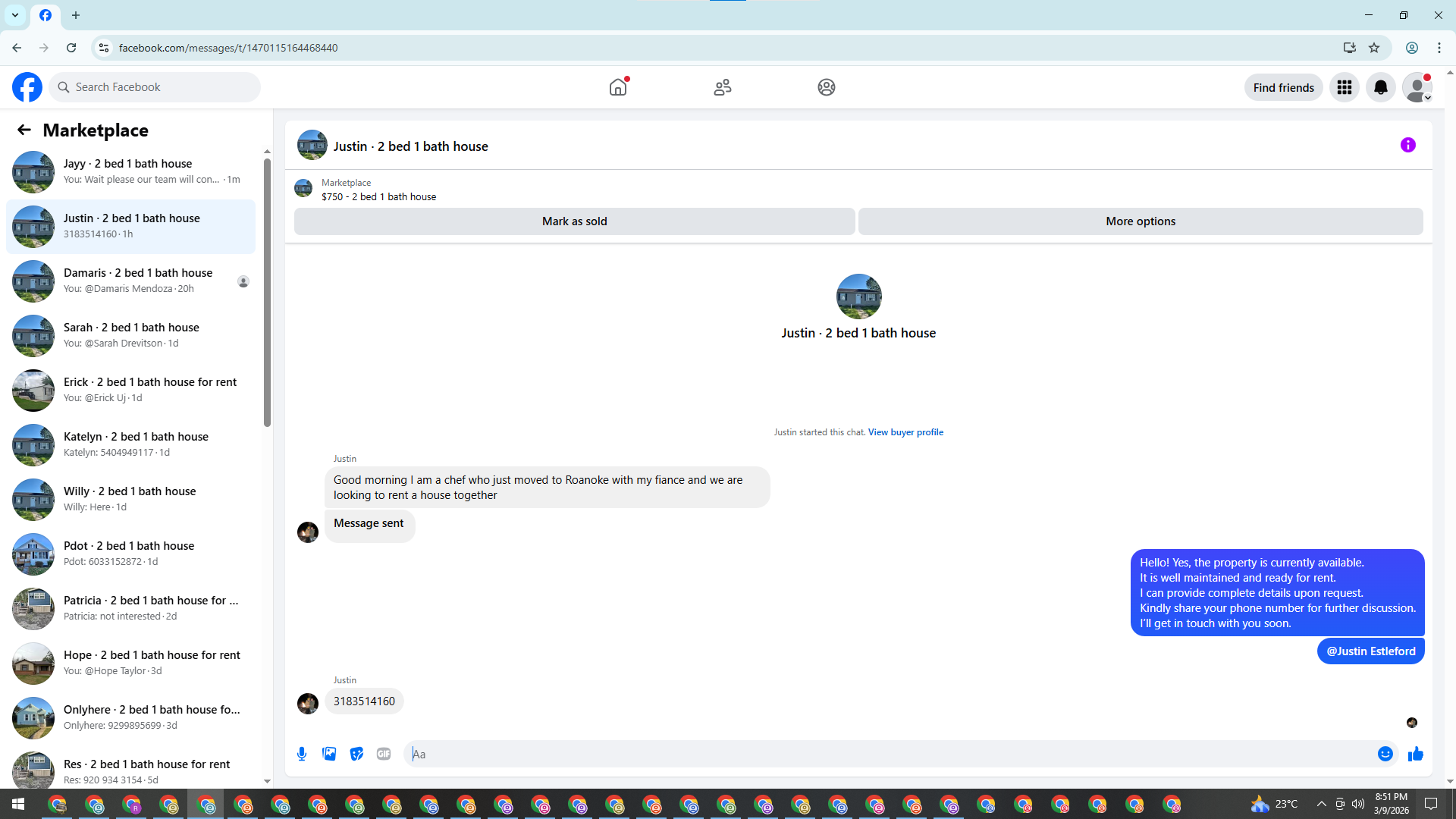Image resolution: width=1456 pixels, height=819 pixels.
Task: Open the View buyer profile link
Action: pos(905,432)
